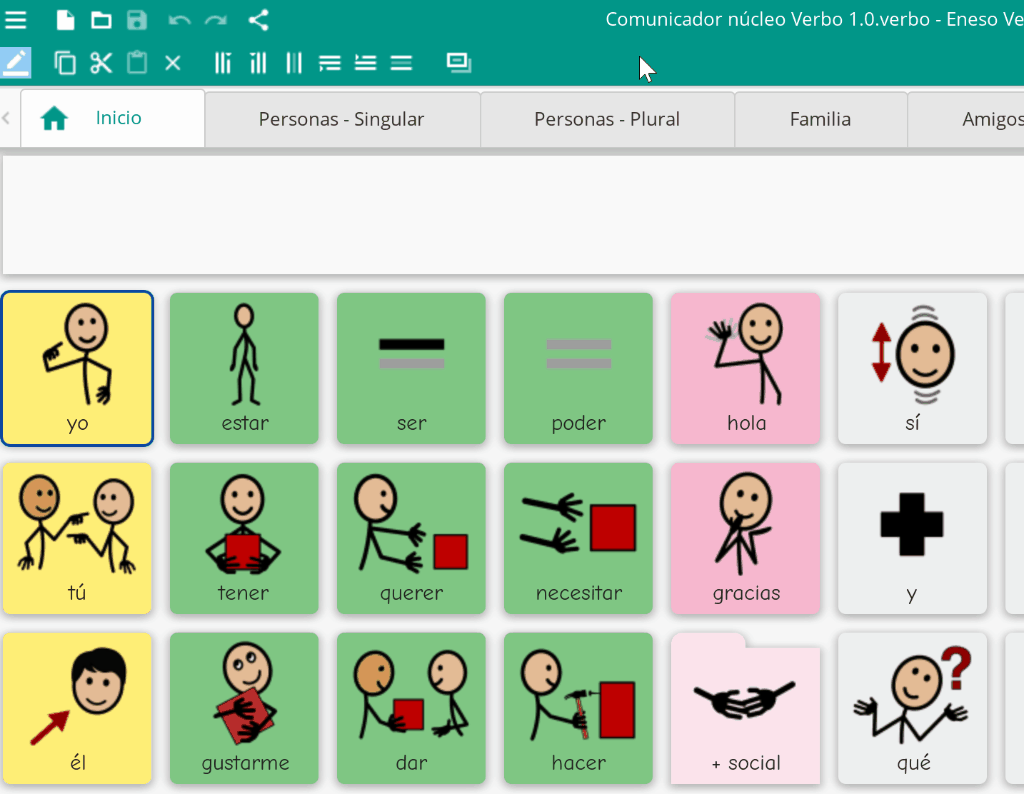
Task: Click the first row layout icon
Action: tap(330, 63)
